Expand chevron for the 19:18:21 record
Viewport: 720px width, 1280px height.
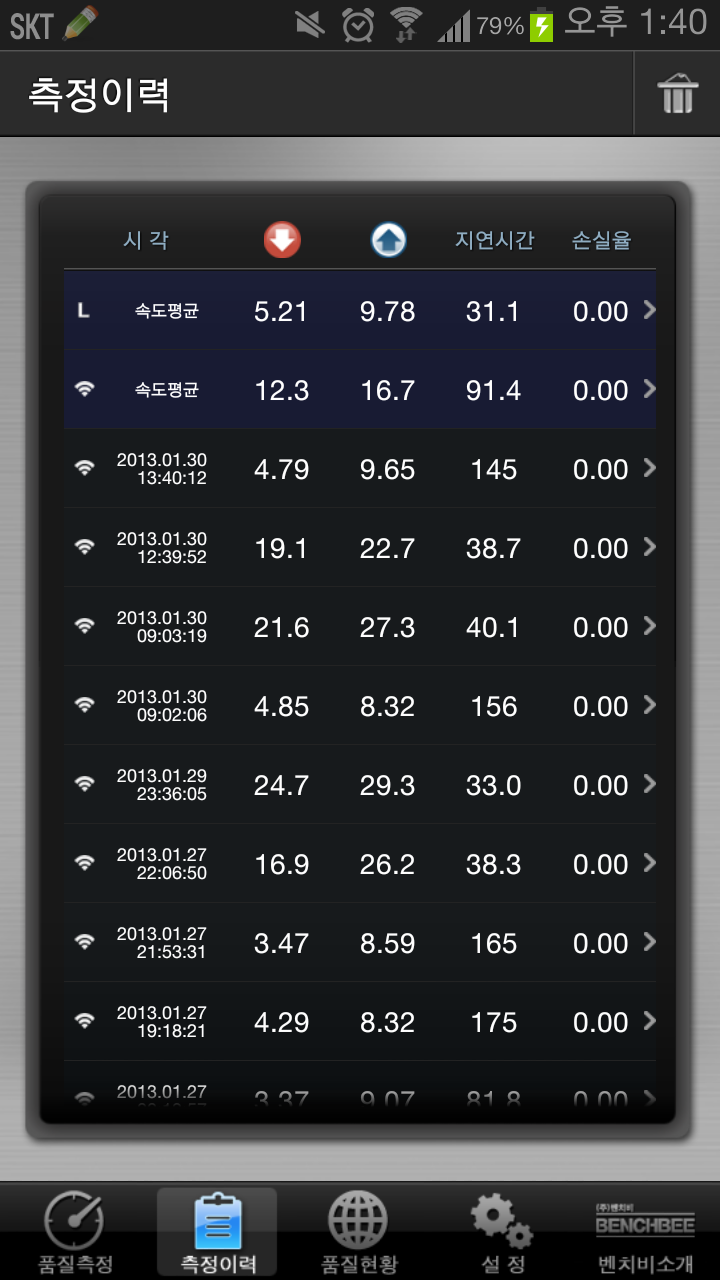pyautogui.click(x=649, y=1021)
